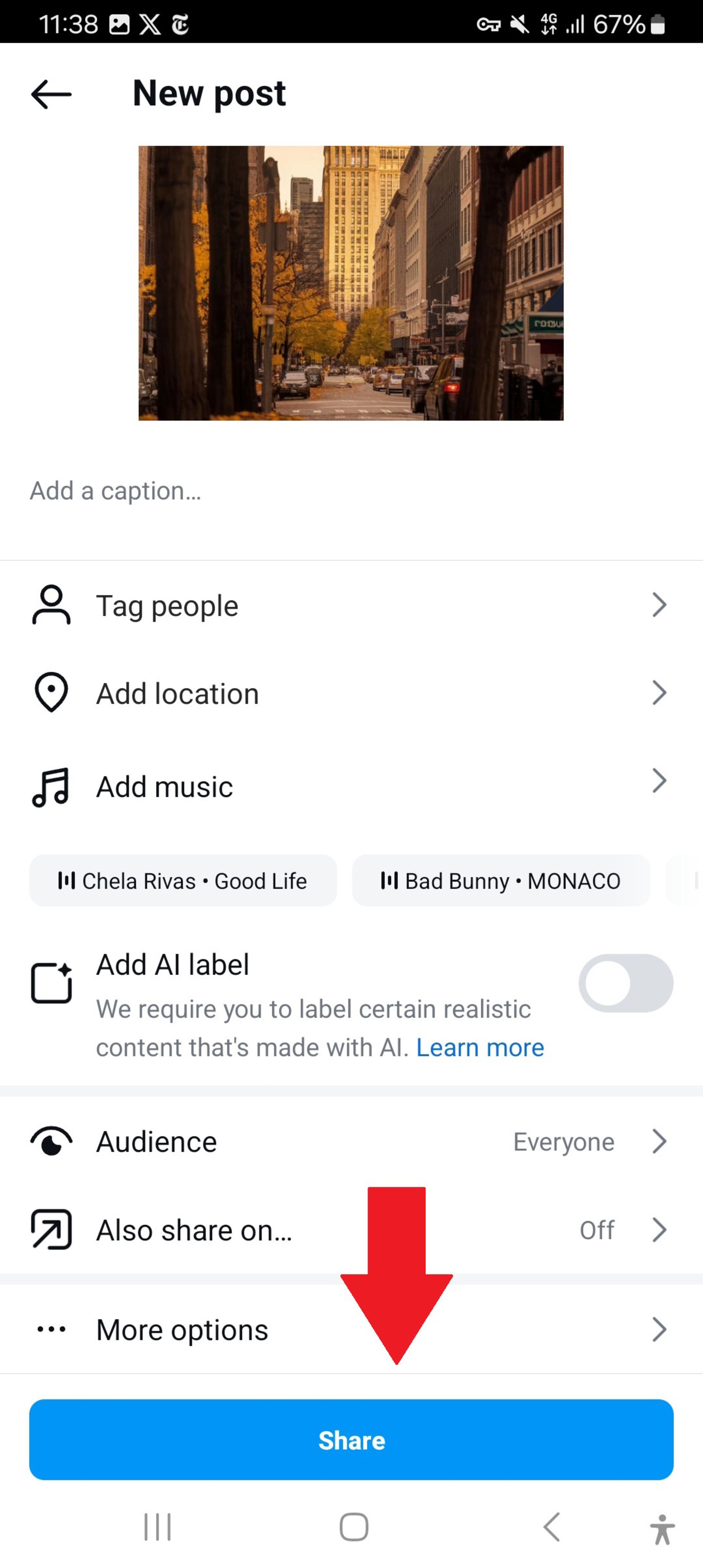Tap the Also share on arrow icon
The width and height of the screenshot is (703, 1568).
point(51,1230)
